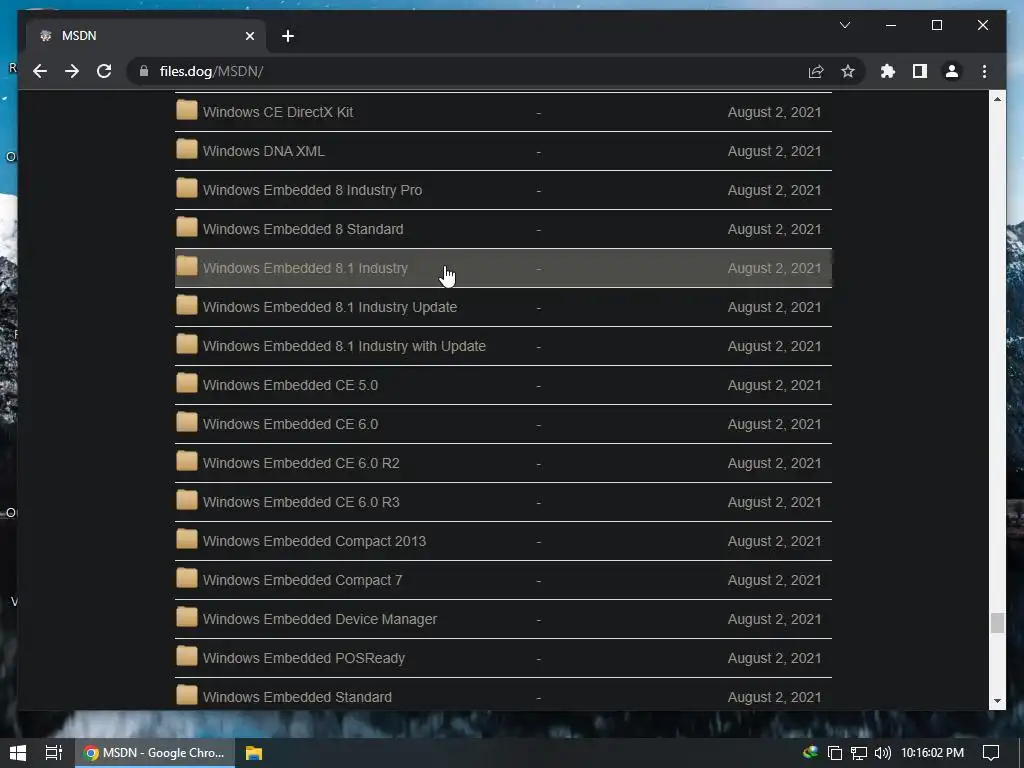This screenshot has width=1024, height=768.
Task: Open the Extensions puzzle menu
Action: (888, 71)
